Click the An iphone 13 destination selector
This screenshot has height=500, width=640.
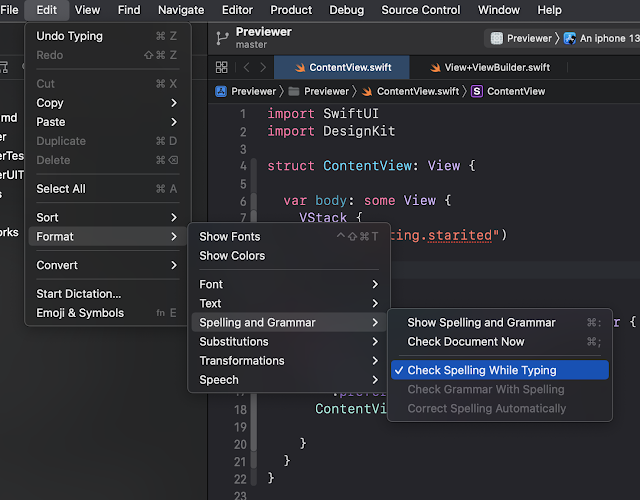[602, 38]
